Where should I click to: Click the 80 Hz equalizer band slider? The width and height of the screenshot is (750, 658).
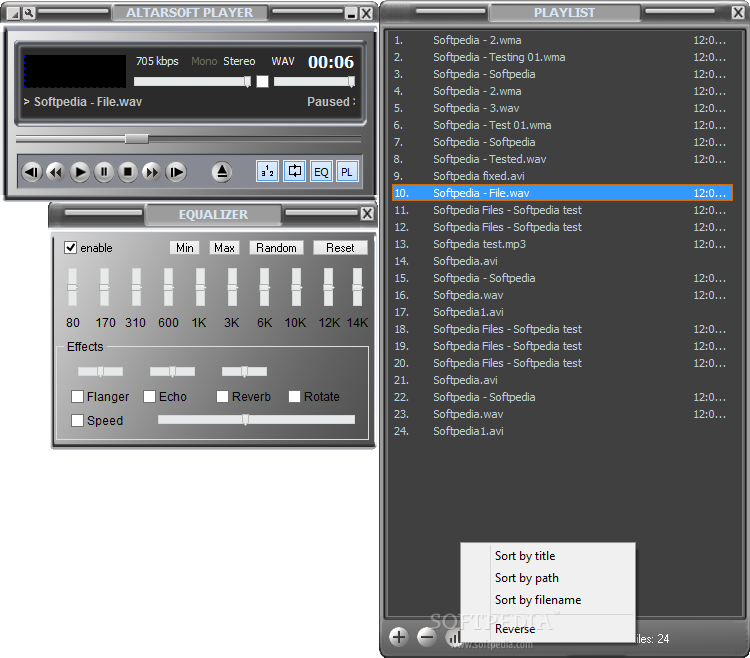(72, 287)
